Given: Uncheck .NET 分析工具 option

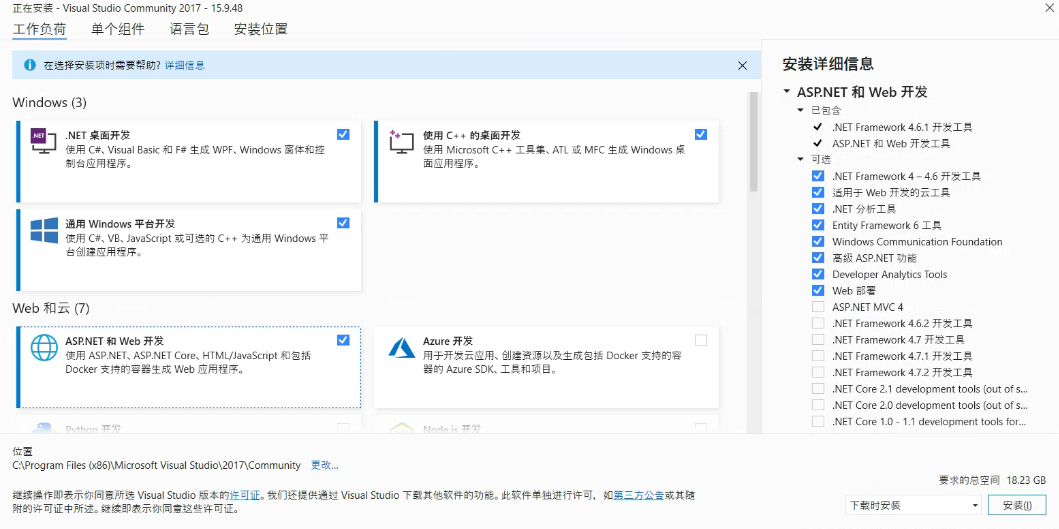Looking at the screenshot, I should 818,208.
